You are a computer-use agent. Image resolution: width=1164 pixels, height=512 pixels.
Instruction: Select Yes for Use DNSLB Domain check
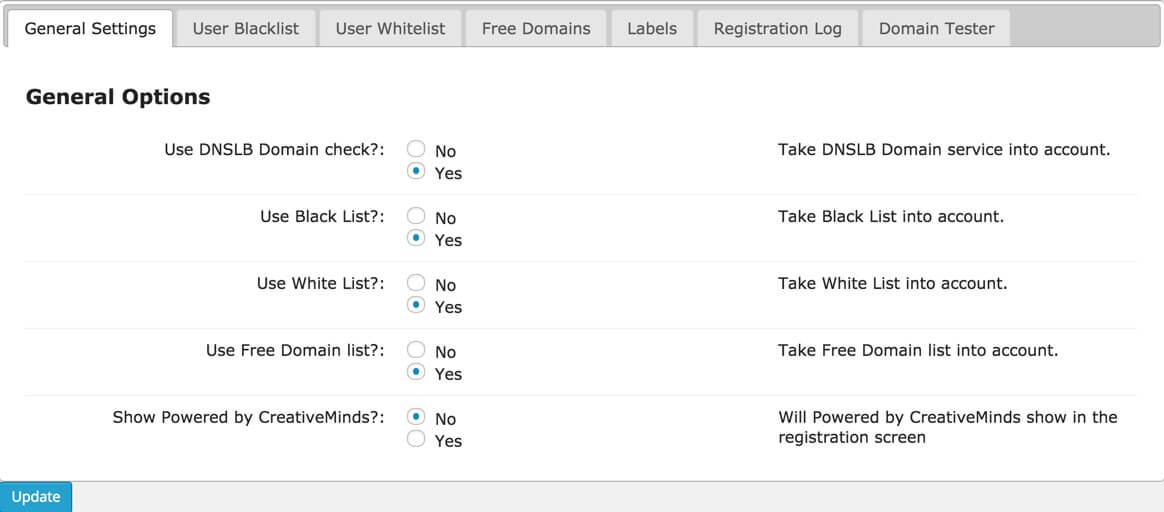click(x=416, y=172)
